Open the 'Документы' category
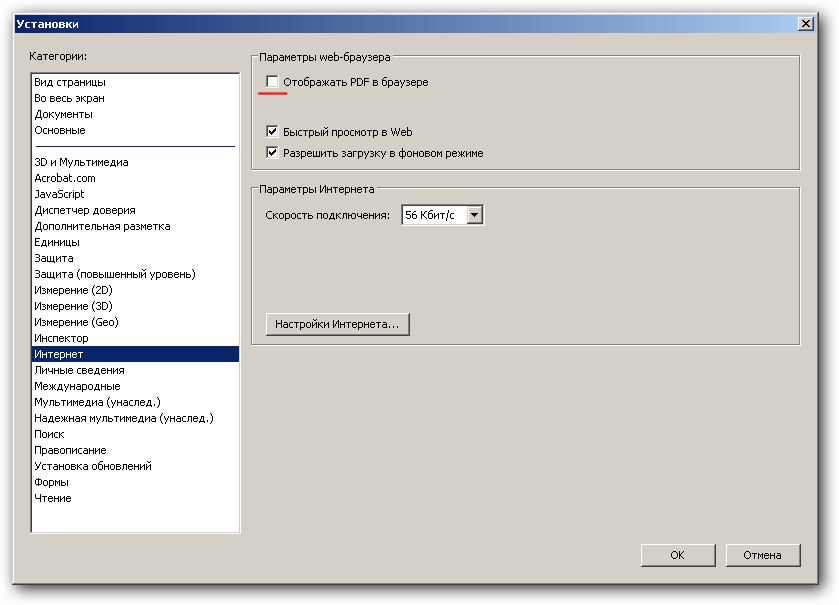839x605 pixels. click(63, 114)
